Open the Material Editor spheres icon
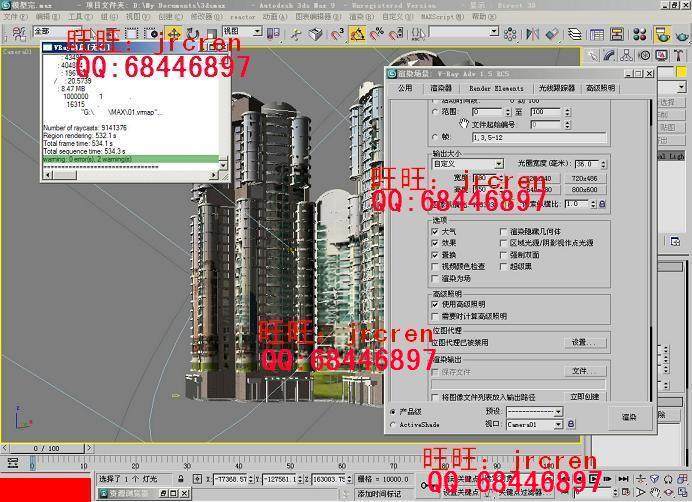This screenshot has width=692, height=502. 639,34
